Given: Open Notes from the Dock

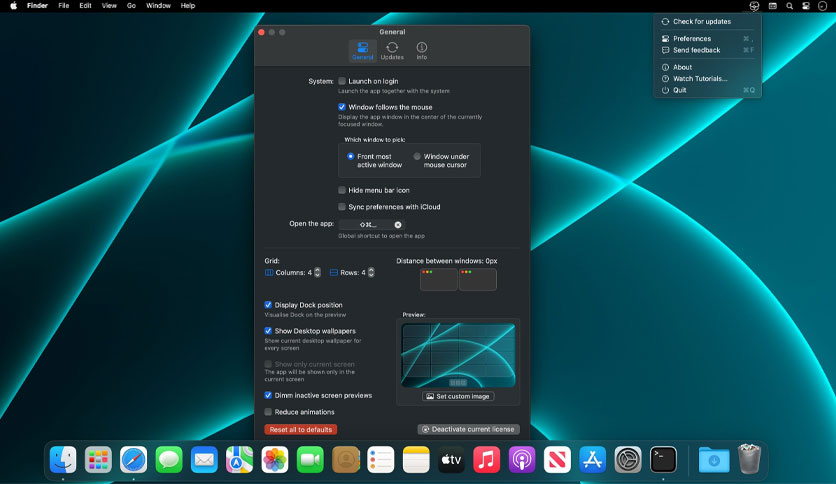Looking at the screenshot, I should coord(416,459).
